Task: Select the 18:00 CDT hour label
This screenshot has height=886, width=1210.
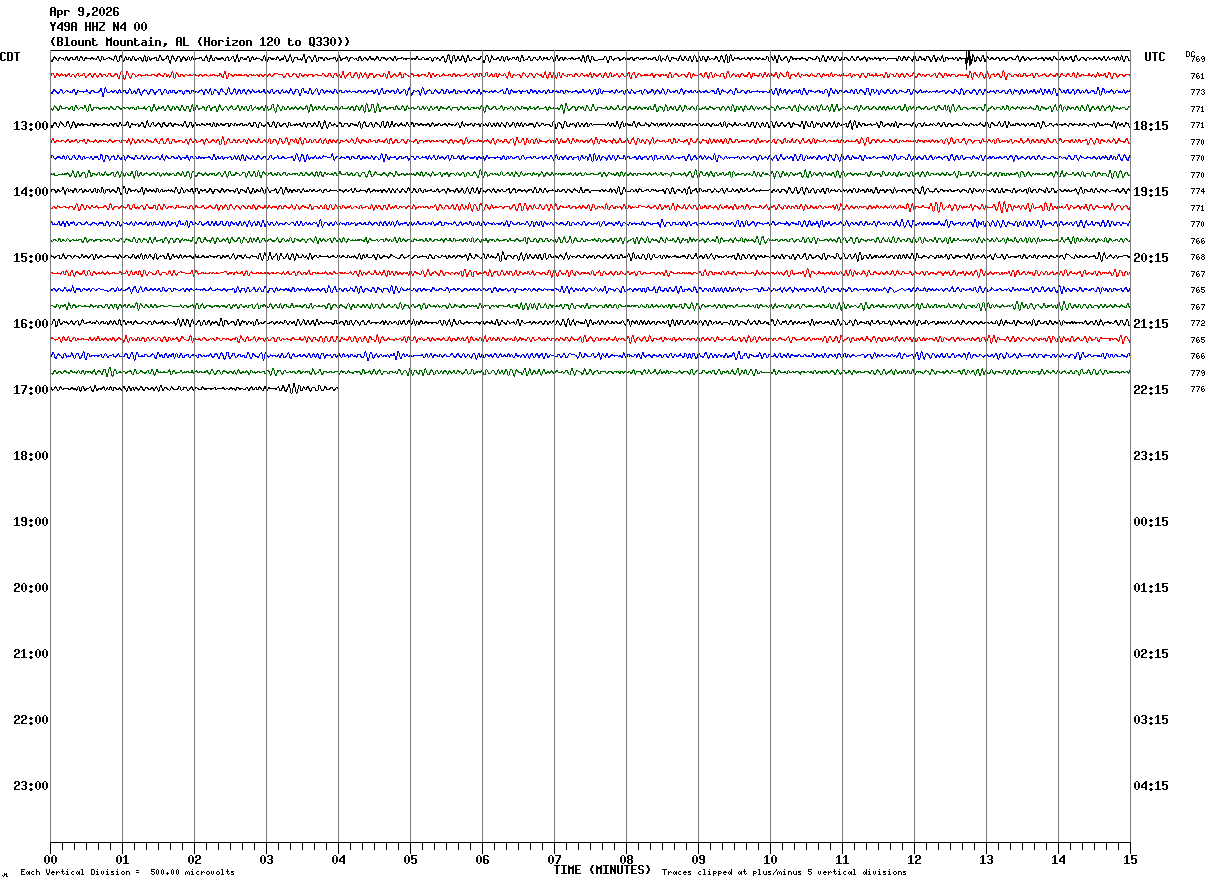Action: click(x=30, y=456)
